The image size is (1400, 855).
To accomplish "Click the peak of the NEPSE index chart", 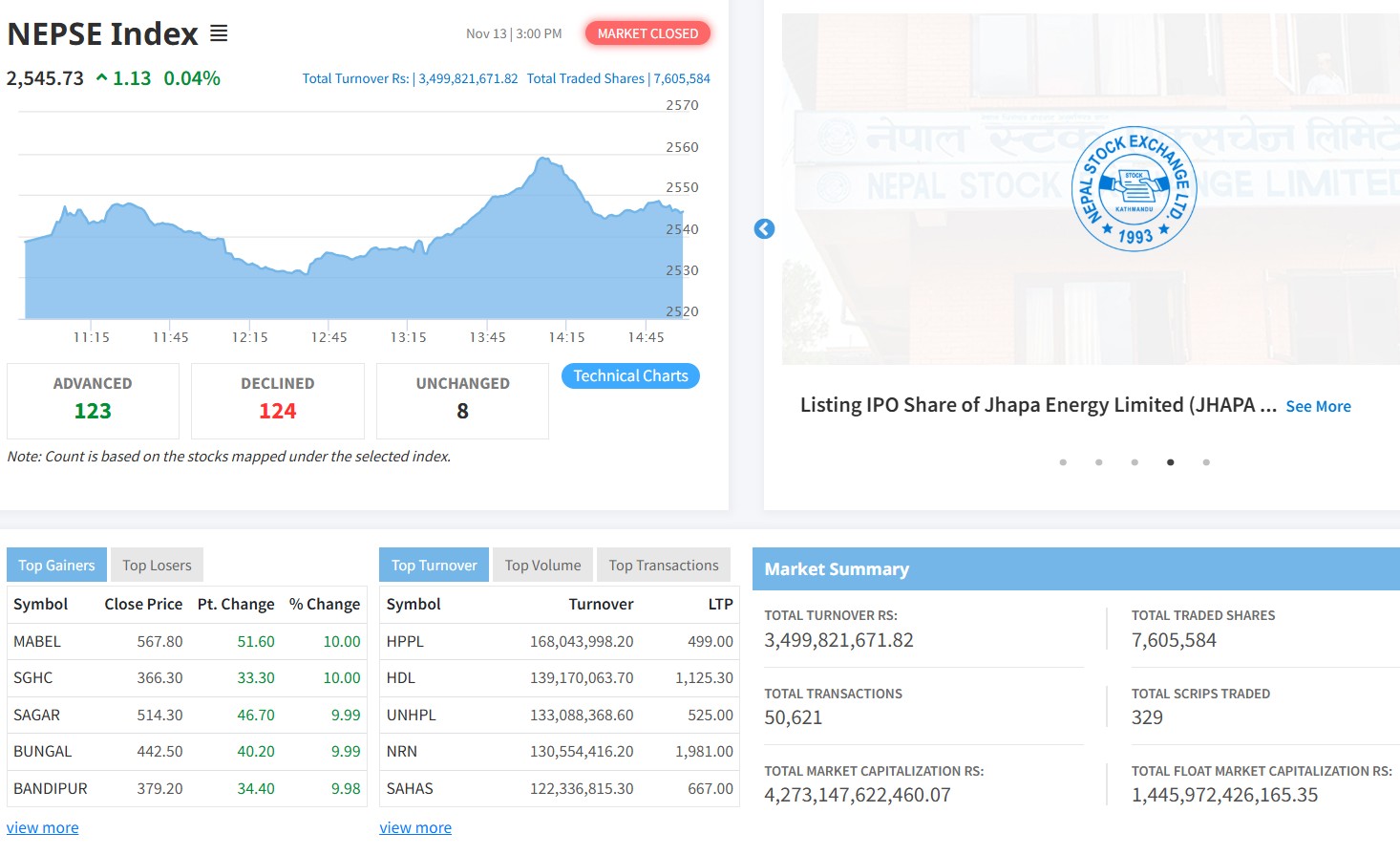I will [x=544, y=160].
